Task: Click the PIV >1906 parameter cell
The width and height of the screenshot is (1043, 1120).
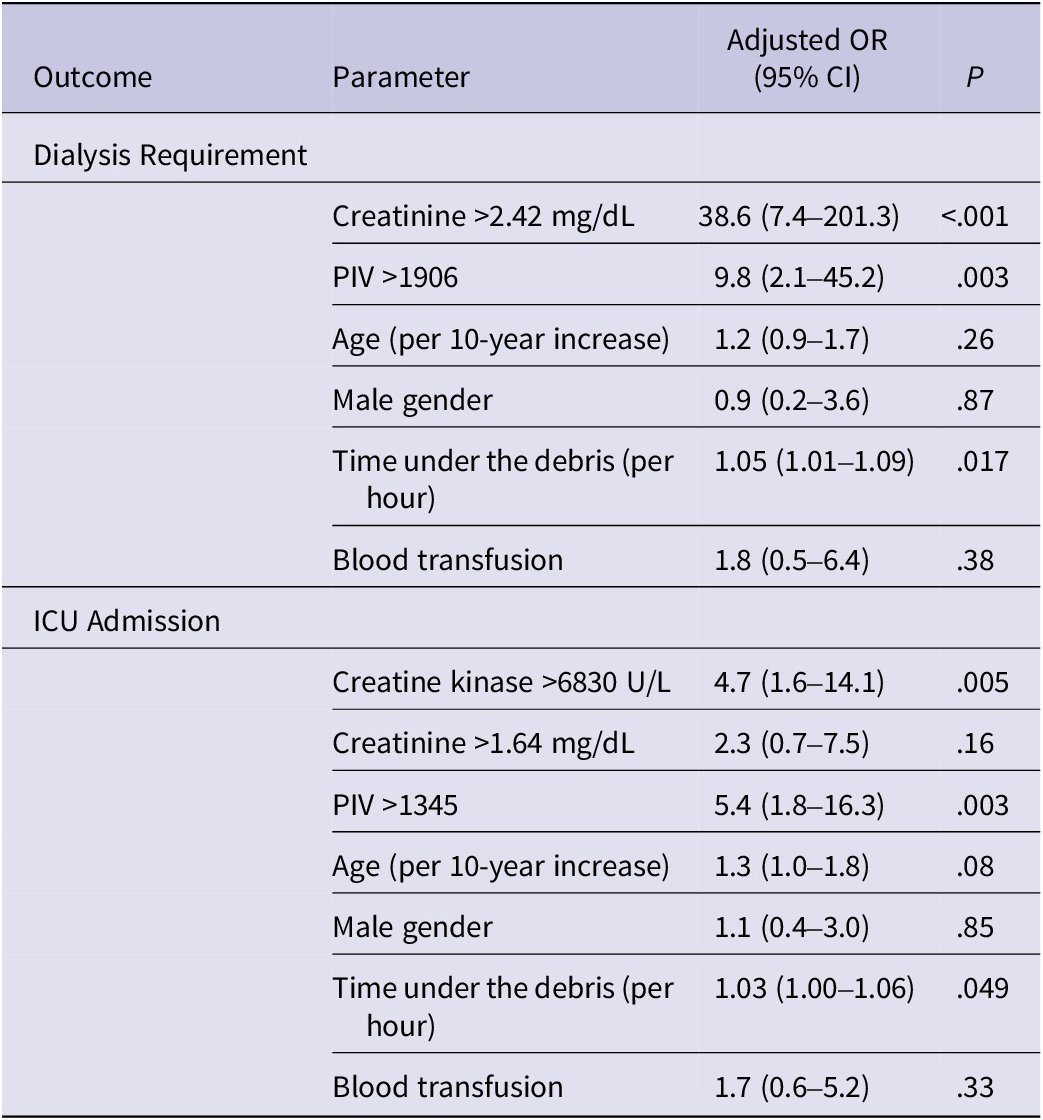Action: 395,277
